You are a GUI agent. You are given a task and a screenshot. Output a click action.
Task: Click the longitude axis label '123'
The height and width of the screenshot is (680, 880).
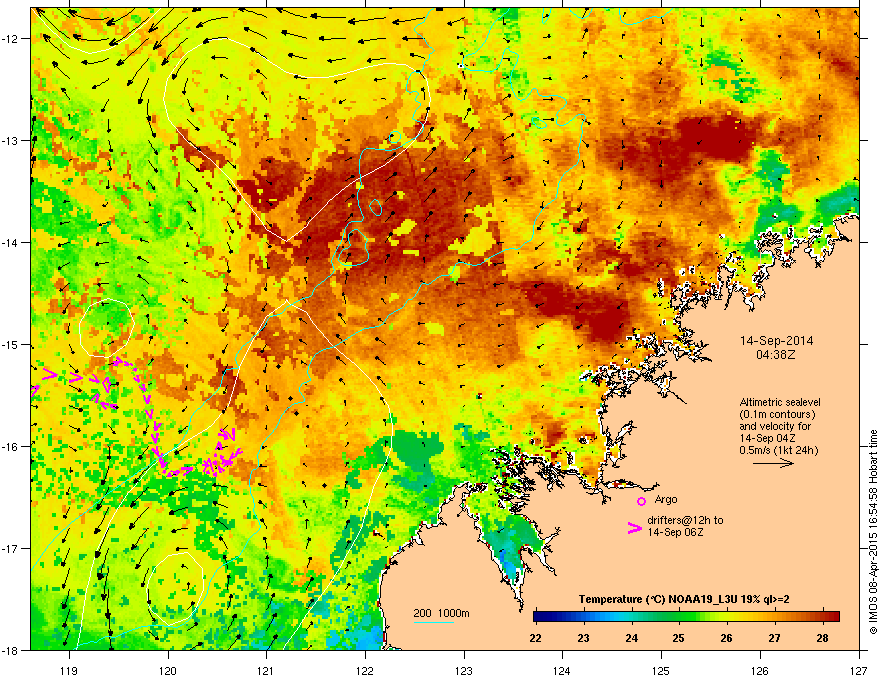click(x=464, y=670)
